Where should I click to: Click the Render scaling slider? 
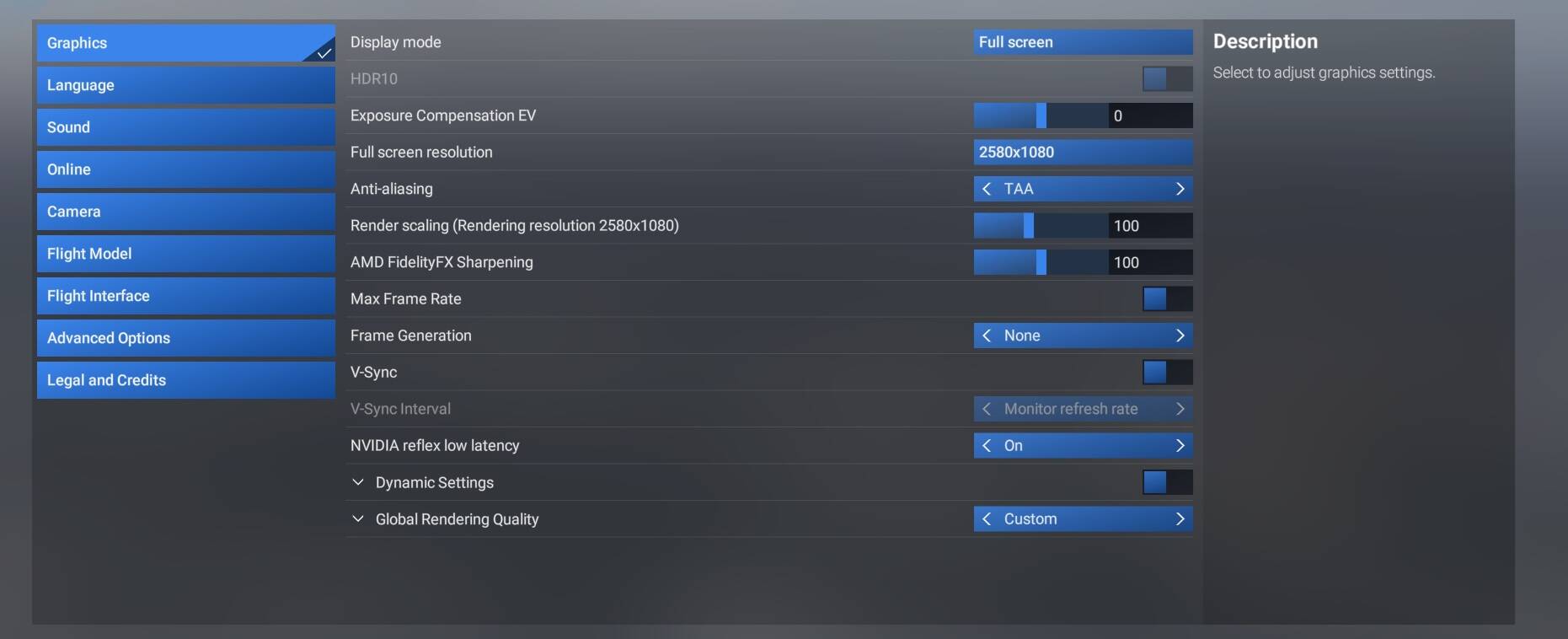tap(1041, 225)
